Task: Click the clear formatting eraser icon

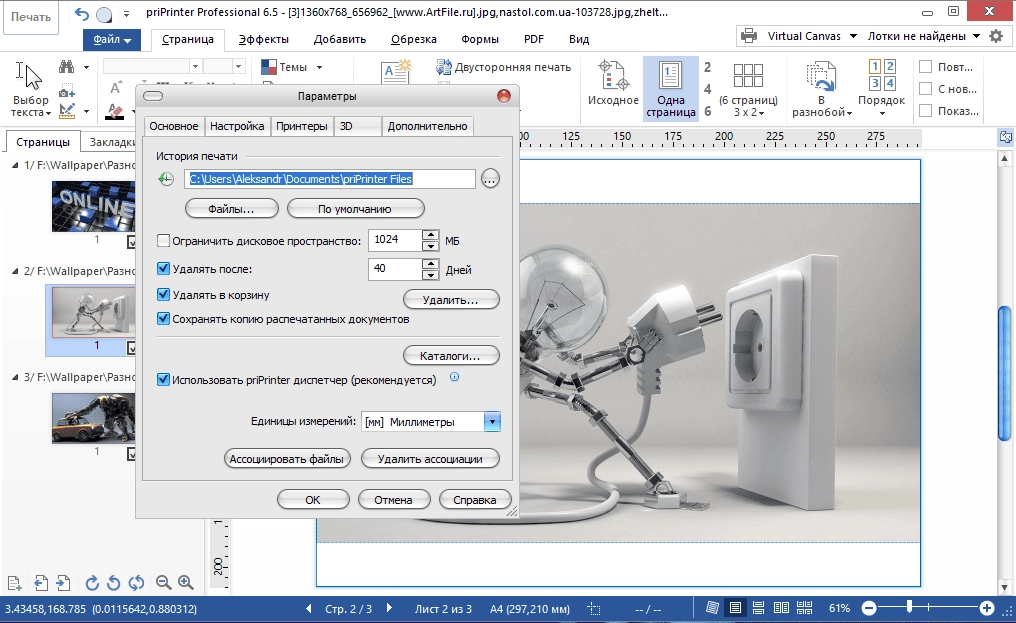Action: coord(115,112)
